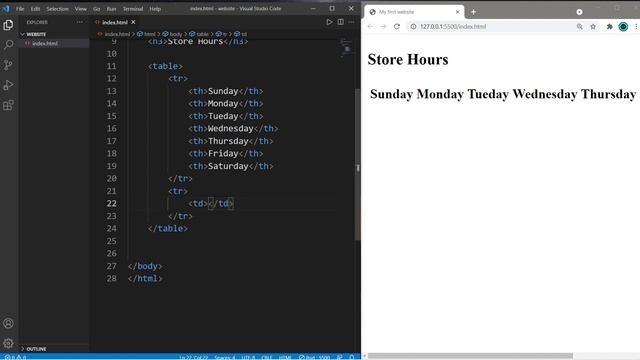The width and height of the screenshot is (640, 360).
Task: Click the td breadcrumb segment
Action: 240,34
